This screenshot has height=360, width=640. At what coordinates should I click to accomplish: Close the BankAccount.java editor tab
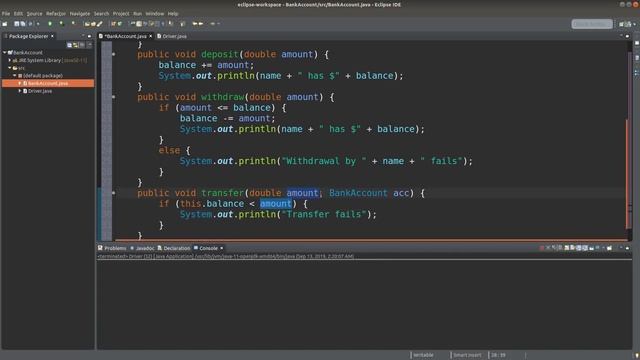pos(151,36)
